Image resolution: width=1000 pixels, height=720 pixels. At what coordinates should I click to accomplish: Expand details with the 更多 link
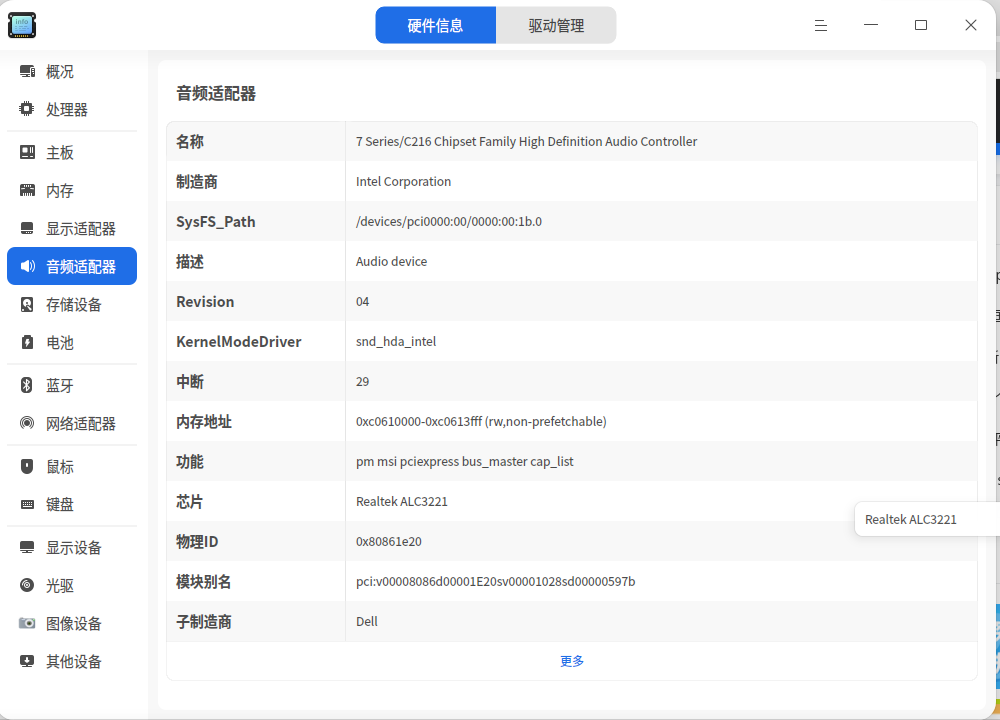pyautogui.click(x=572, y=661)
